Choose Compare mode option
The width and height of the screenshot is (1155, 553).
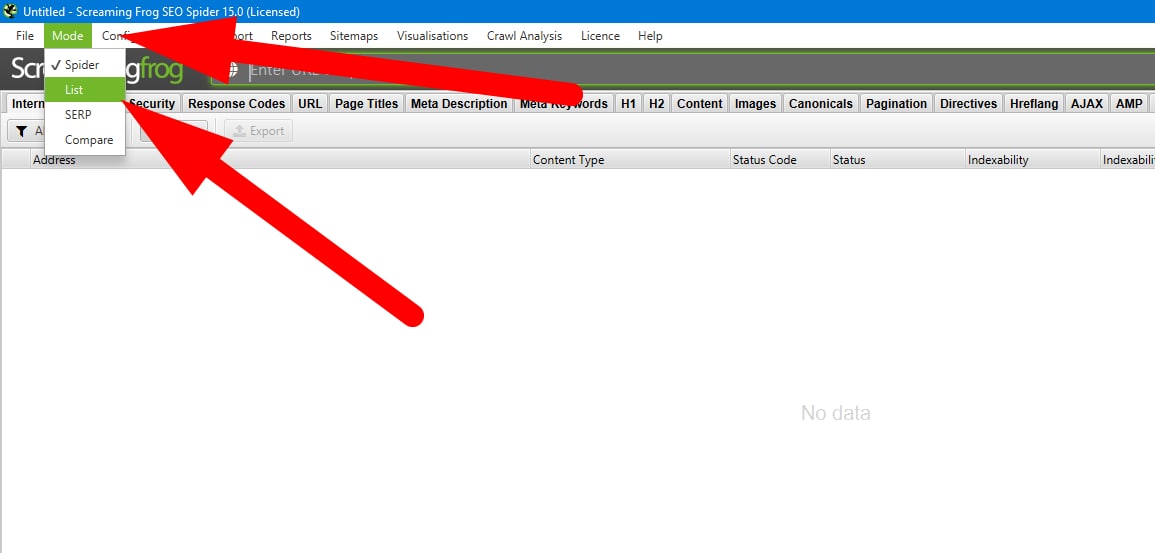[85, 140]
